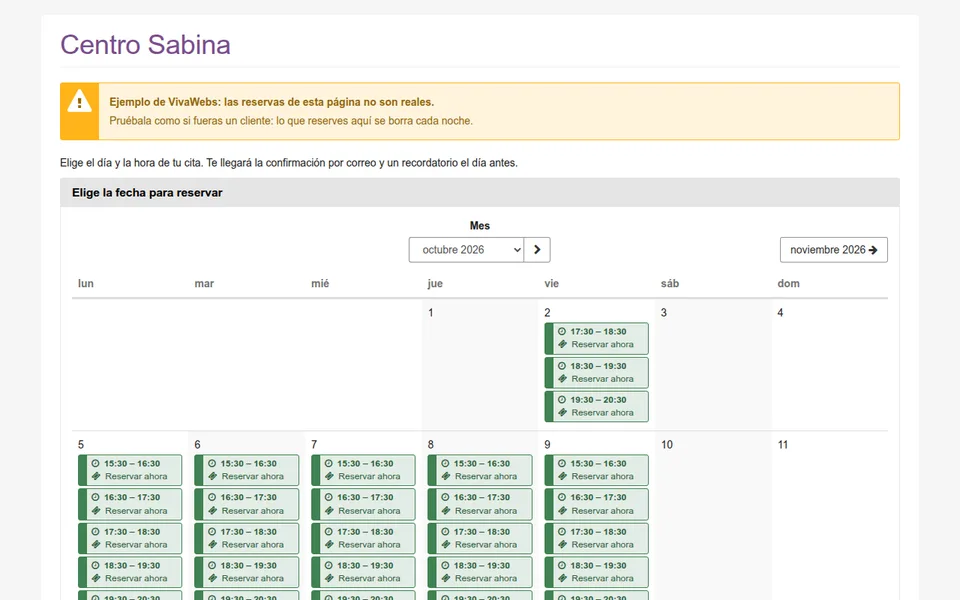Click day number 3 in the calendar
Image resolution: width=960 pixels, height=600 pixels.
click(664, 313)
